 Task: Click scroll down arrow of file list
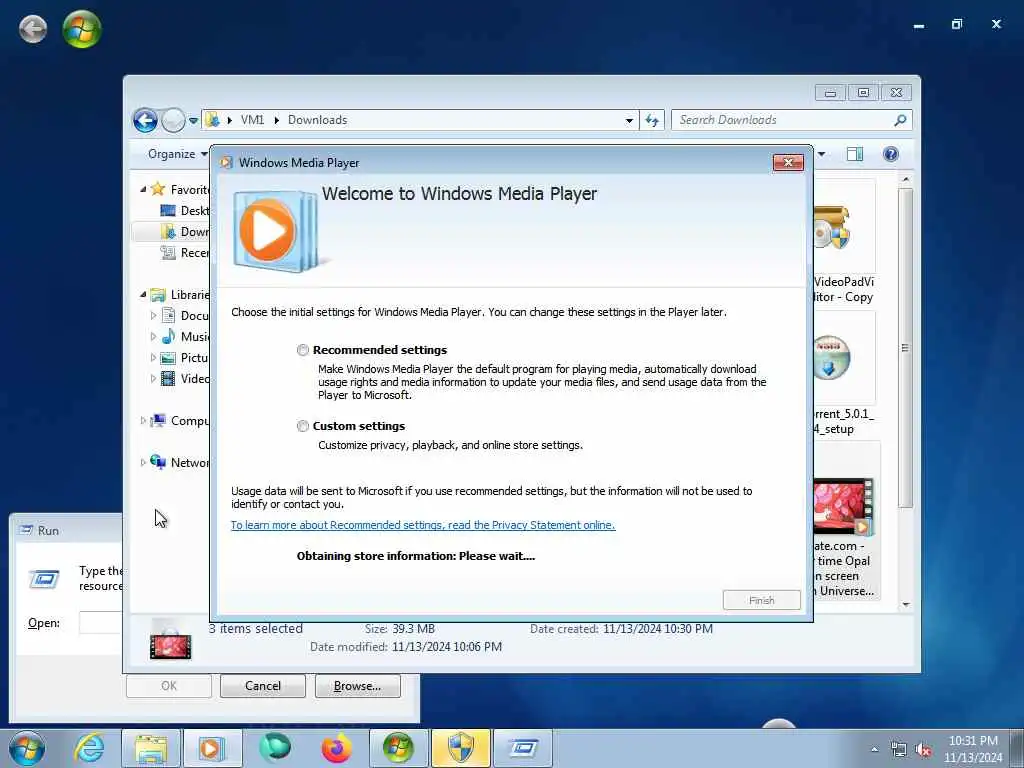[x=905, y=604]
